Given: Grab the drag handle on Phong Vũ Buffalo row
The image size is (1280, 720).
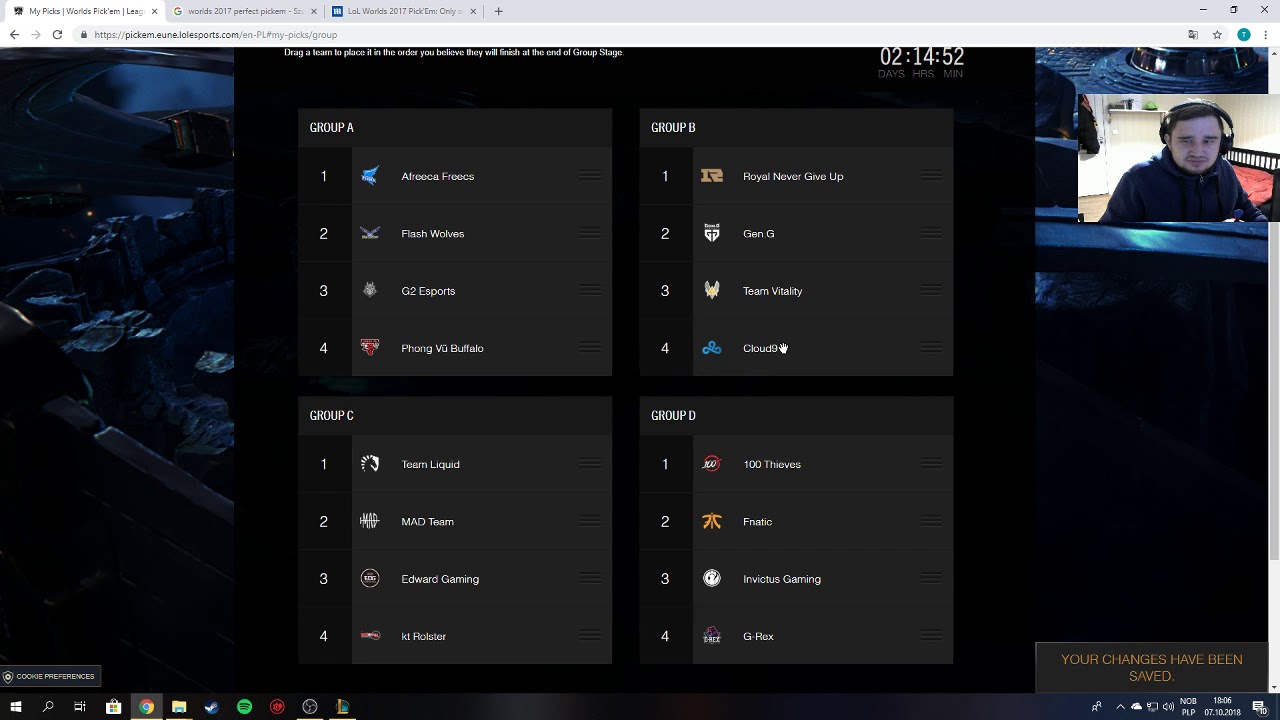Looking at the screenshot, I should [x=590, y=348].
